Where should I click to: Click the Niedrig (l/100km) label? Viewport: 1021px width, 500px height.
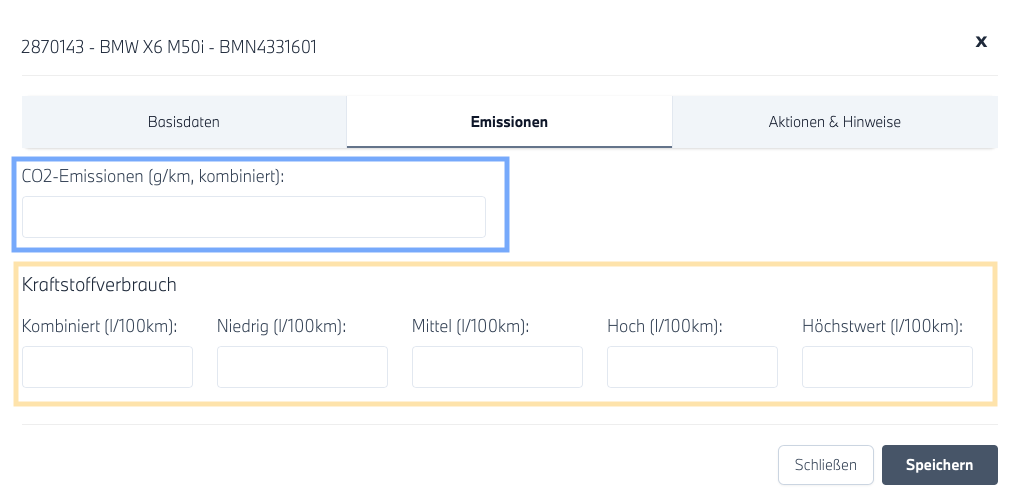coord(281,326)
